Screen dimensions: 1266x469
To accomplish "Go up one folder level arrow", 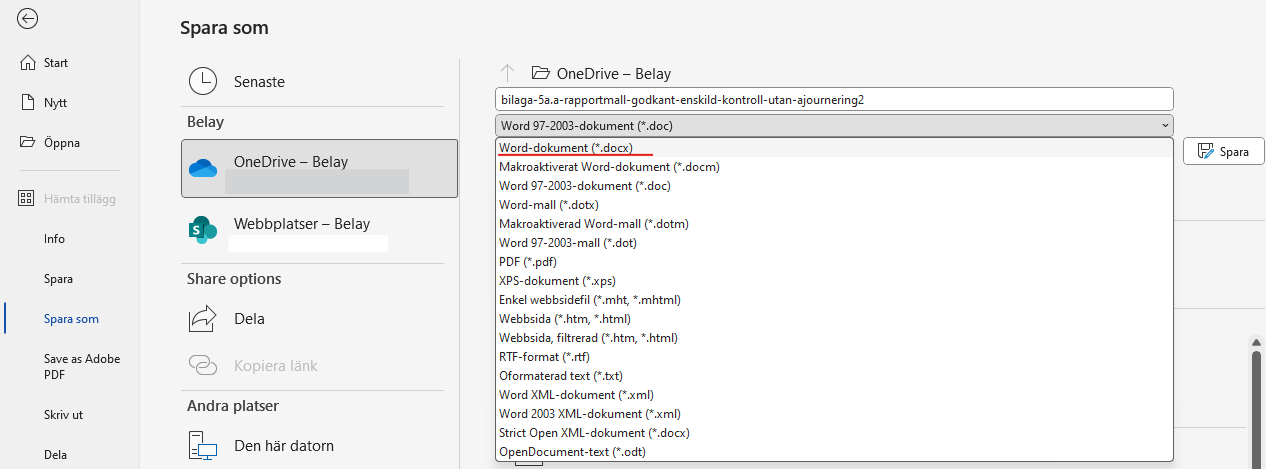I will pos(507,73).
